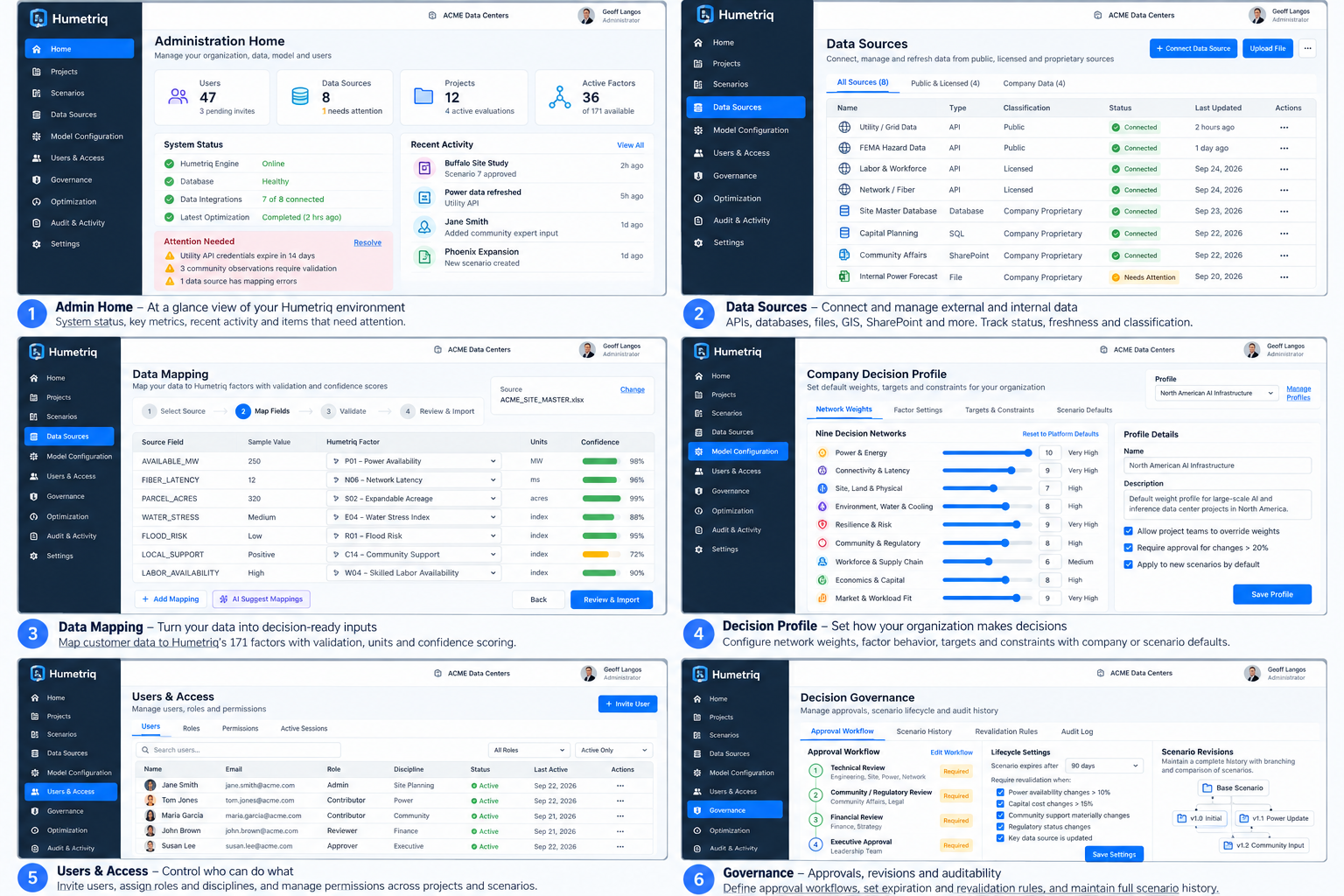This screenshot has width=1344, height=896.
Task: Open S02 – Expandable Acreage factor dropdown
Action: (414, 499)
